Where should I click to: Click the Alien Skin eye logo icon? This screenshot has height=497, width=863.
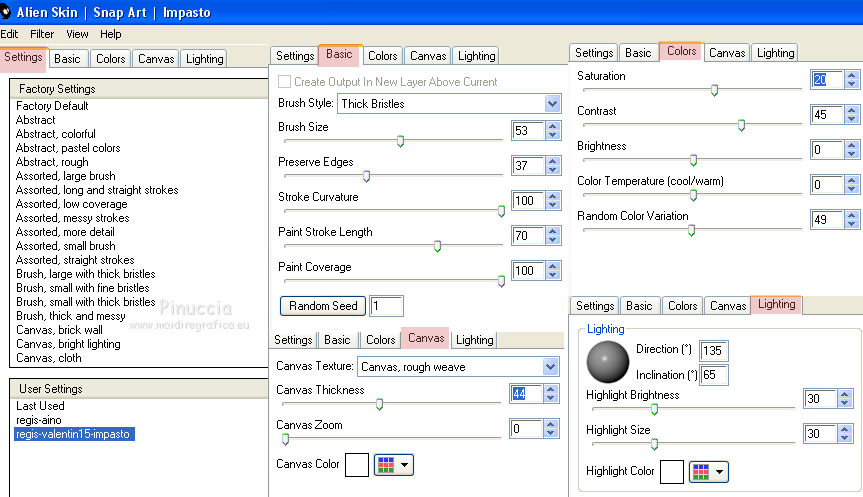(x=6, y=12)
